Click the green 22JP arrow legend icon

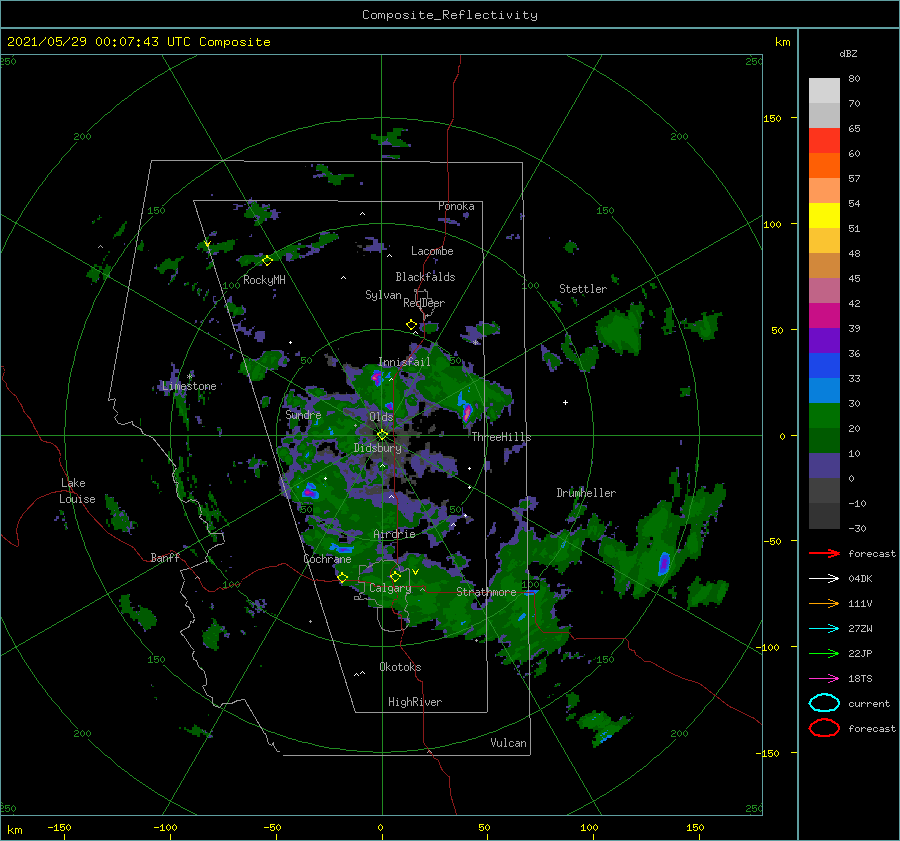click(x=824, y=653)
